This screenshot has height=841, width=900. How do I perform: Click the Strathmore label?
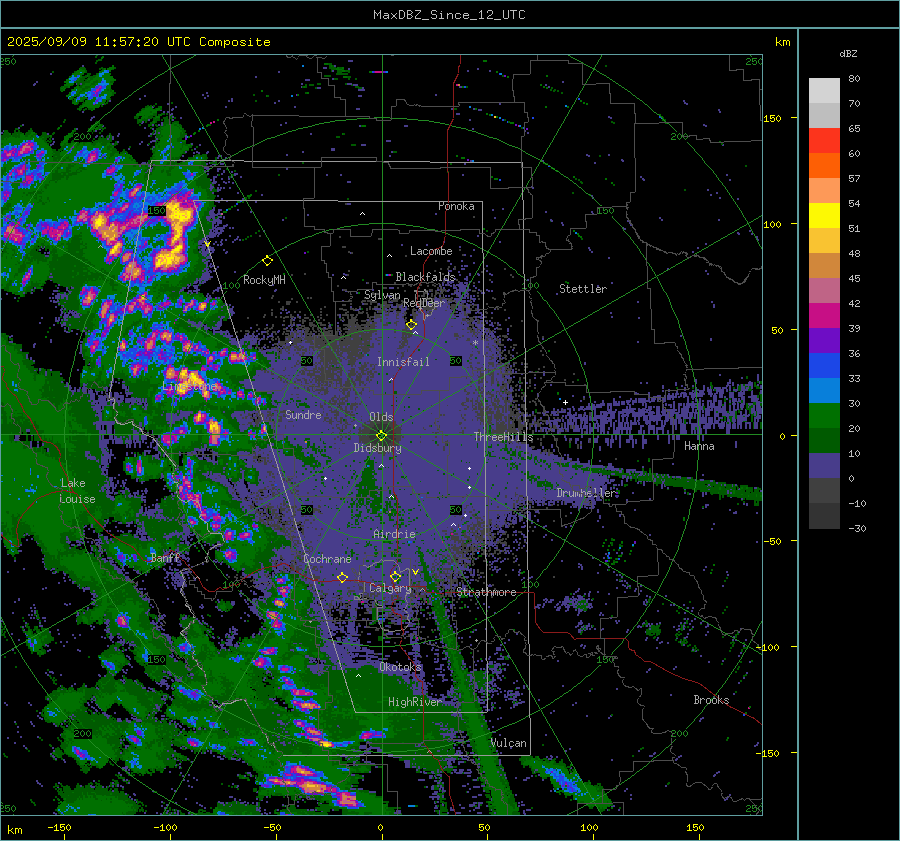pos(486,592)
